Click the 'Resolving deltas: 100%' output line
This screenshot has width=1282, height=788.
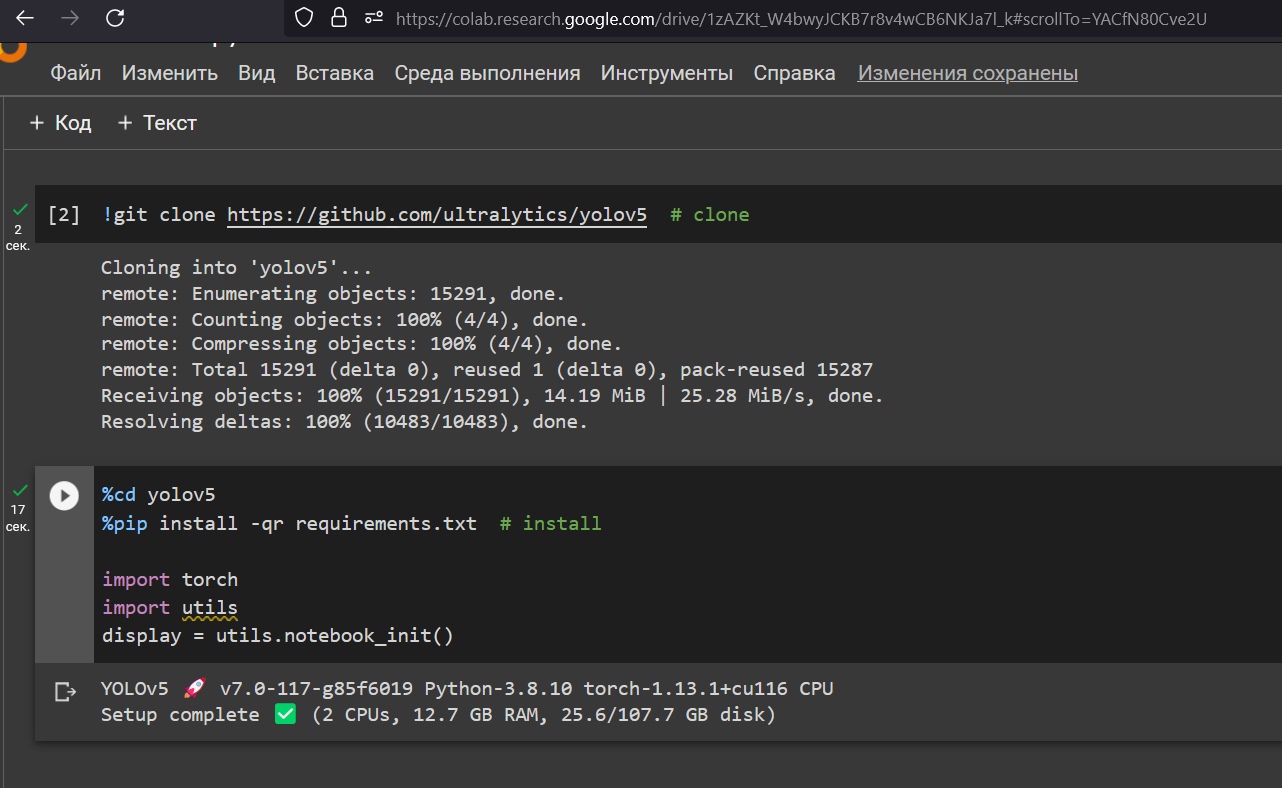[x=344, y=422]
